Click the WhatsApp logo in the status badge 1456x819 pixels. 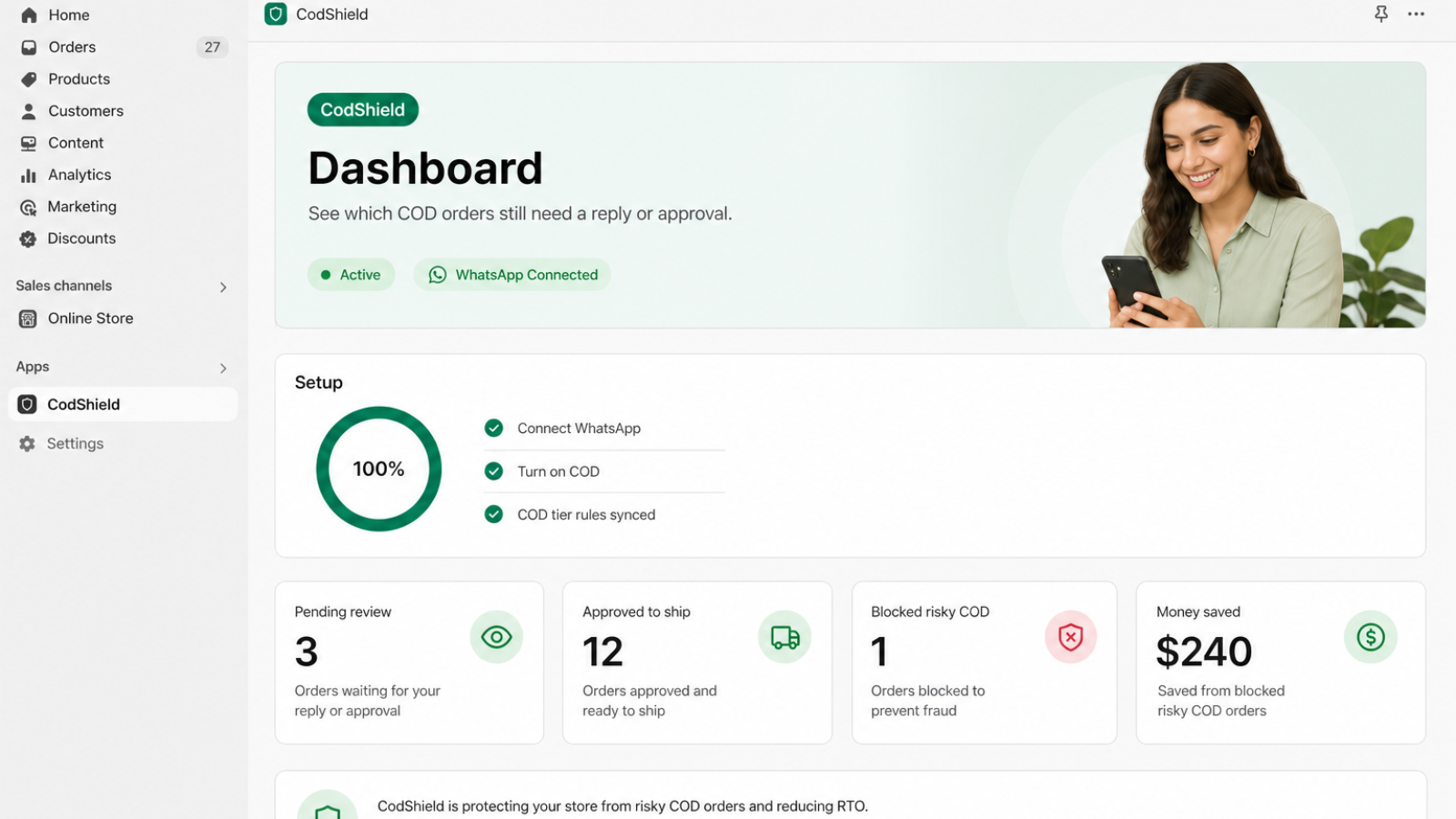pos(438,275)
